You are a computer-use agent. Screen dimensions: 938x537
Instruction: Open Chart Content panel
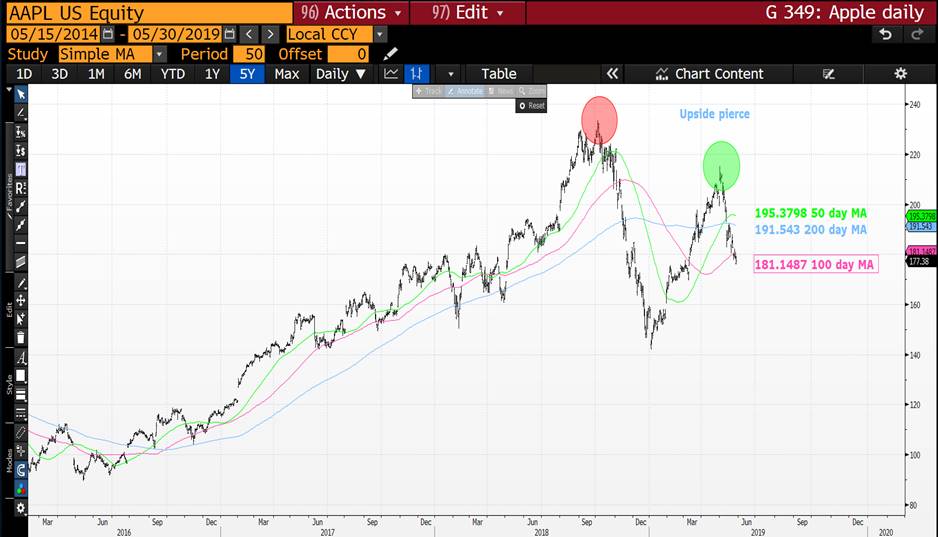(709, 74)
